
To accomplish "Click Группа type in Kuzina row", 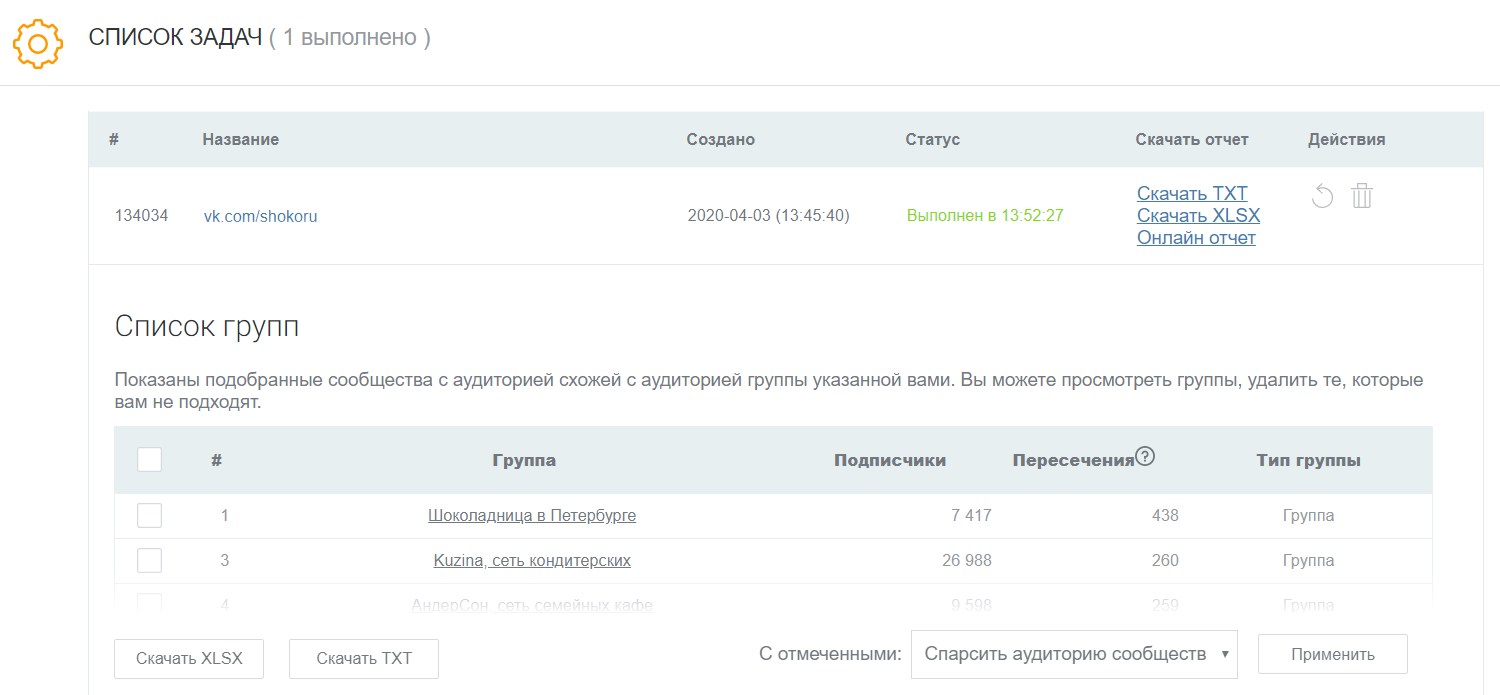I will click(1308, 561).
